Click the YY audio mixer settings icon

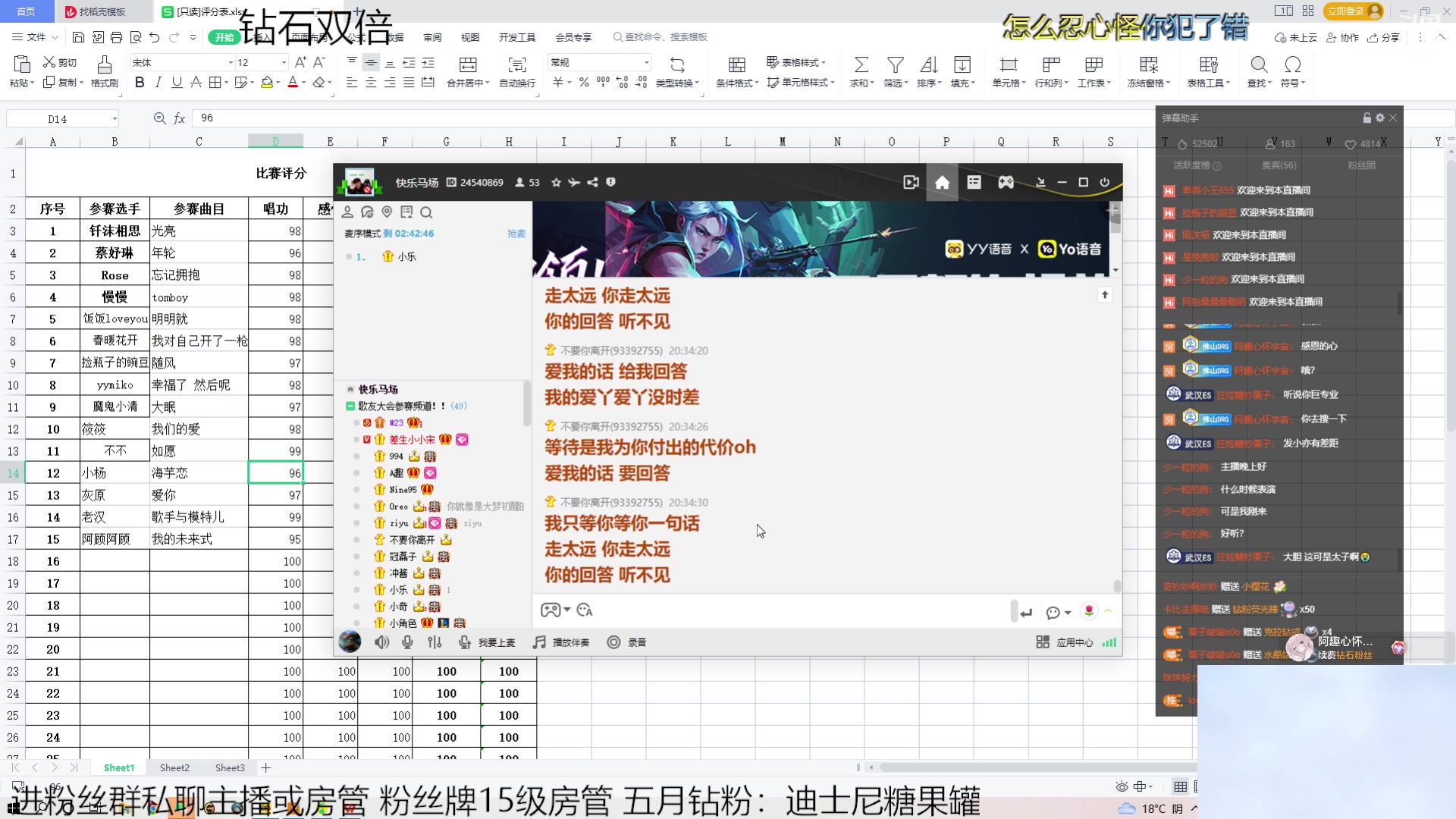click(435, 642)
